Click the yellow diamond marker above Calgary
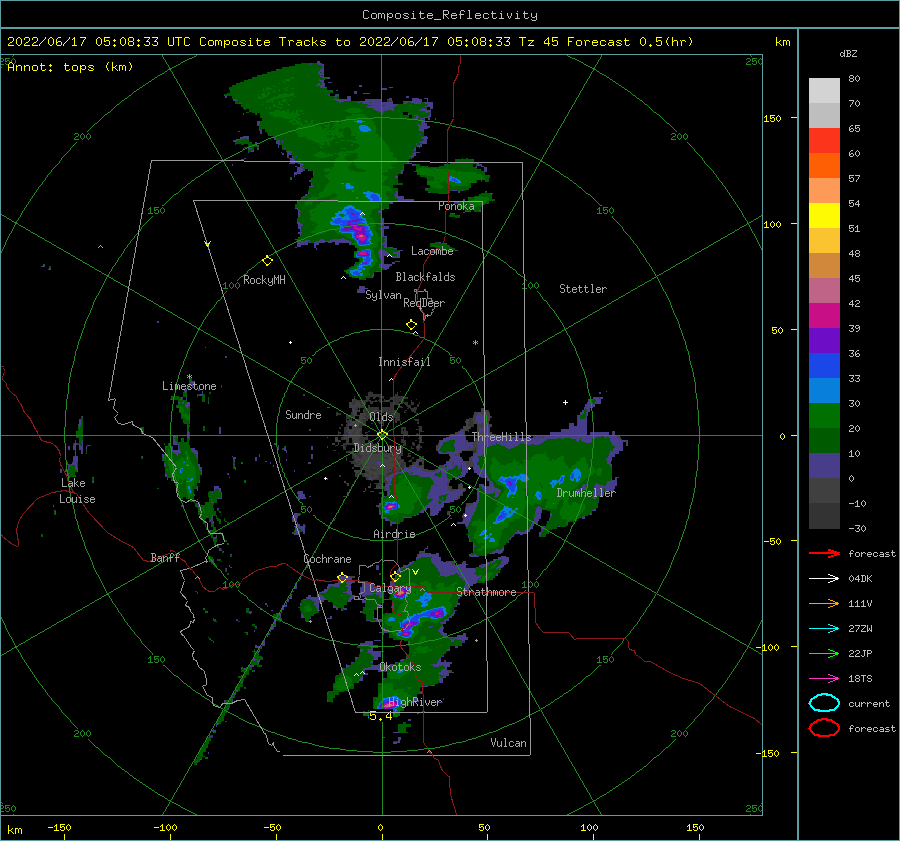 pos(395,576)
